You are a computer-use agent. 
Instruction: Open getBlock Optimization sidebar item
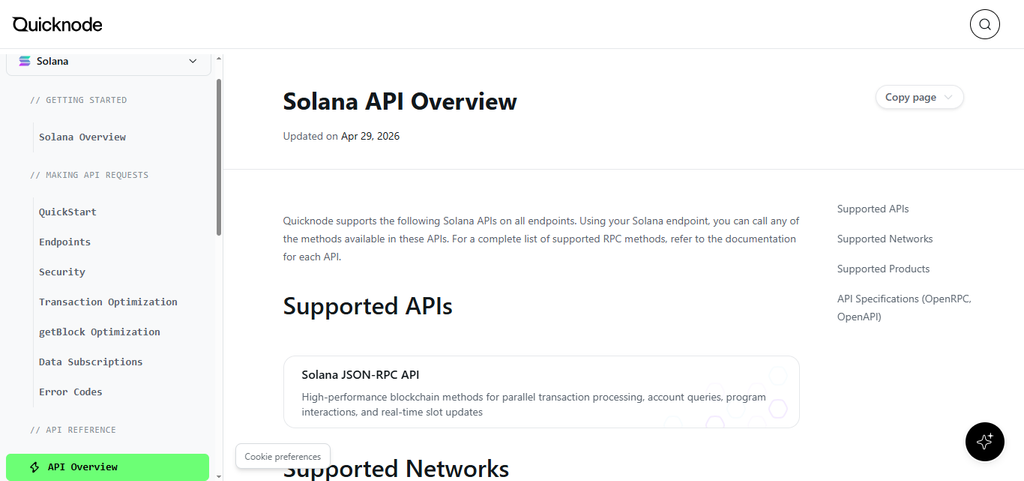tap(99, 332)
